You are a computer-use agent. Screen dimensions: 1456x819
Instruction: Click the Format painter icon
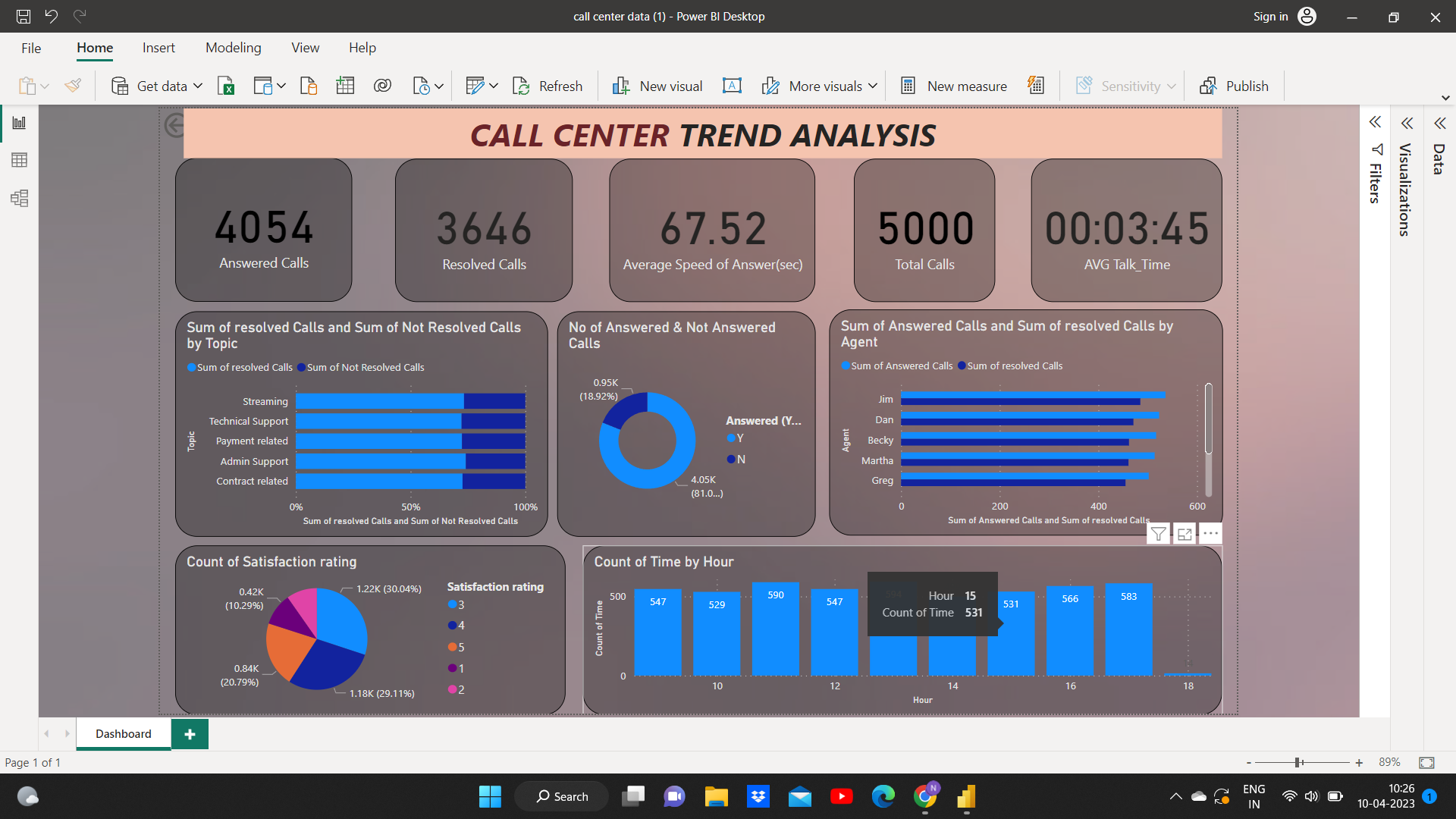coord(73,85)
